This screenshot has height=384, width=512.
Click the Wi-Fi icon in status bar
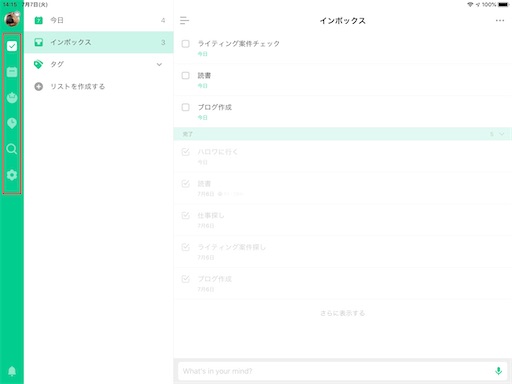pyautogui.click(x=470, y=5)
